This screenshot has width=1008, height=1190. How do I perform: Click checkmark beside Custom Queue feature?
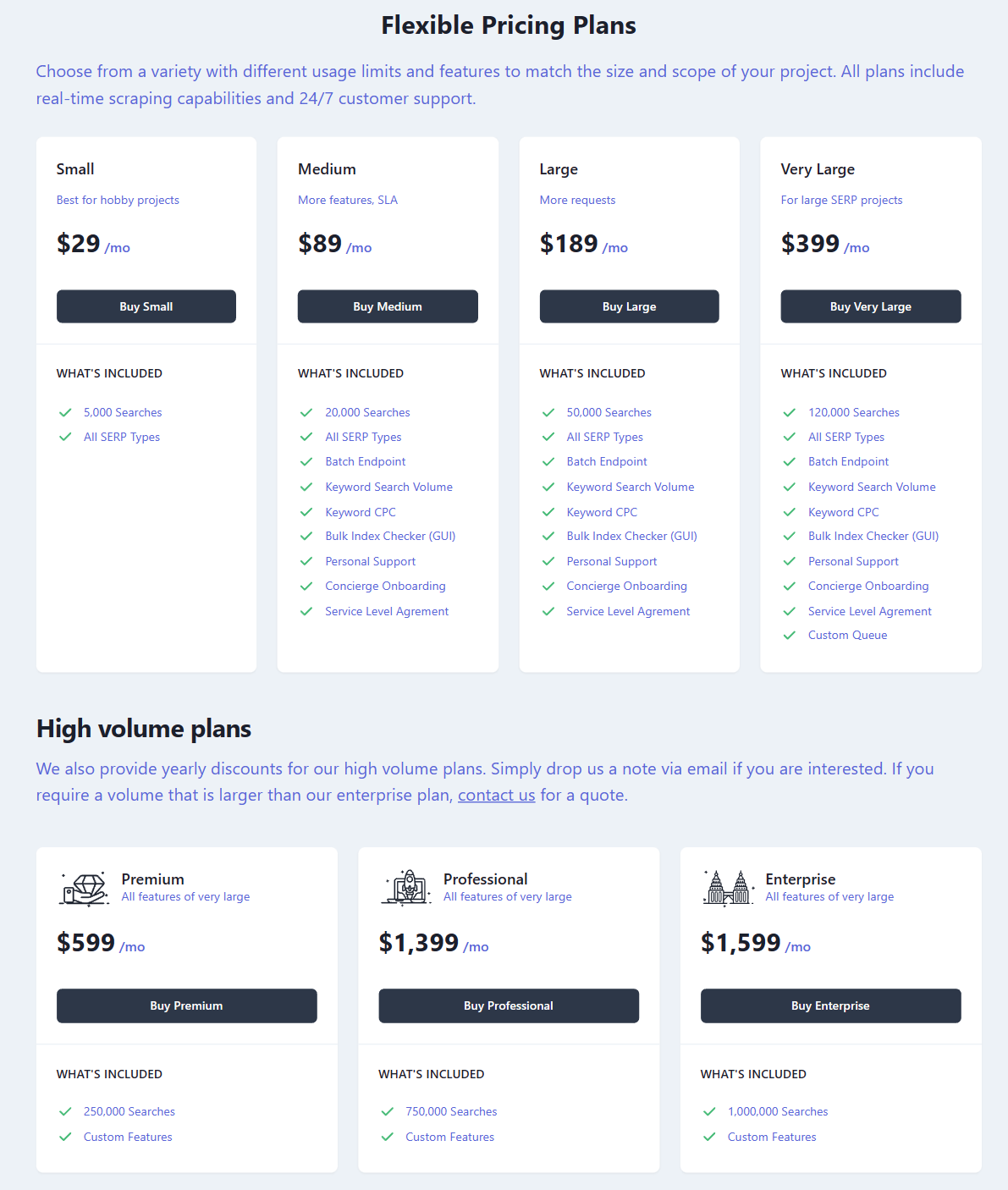click(x=790, y=635)
